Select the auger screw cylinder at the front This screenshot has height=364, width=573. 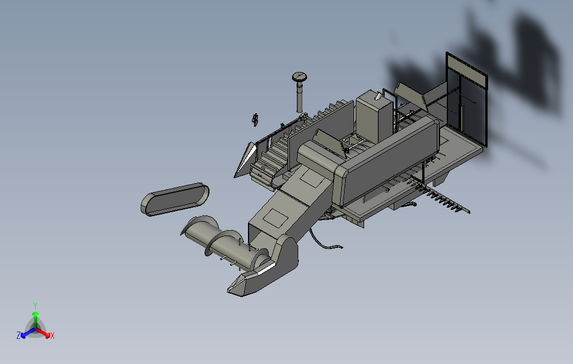click(224, 242)
